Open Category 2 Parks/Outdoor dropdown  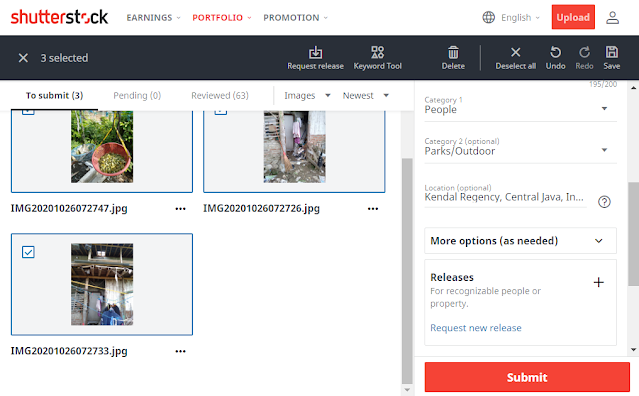[520, 150]
